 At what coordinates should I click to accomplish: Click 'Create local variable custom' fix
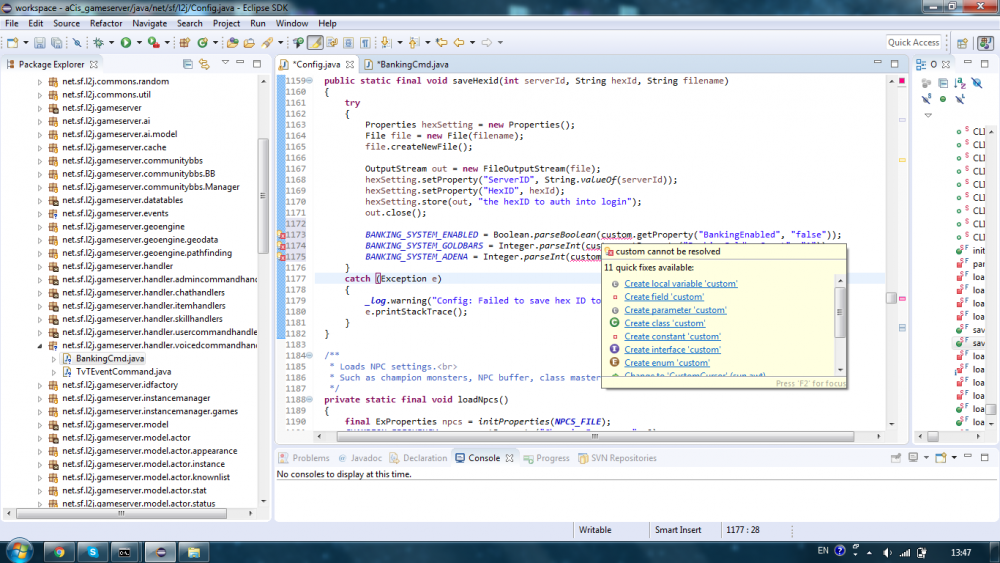point(680,284)
